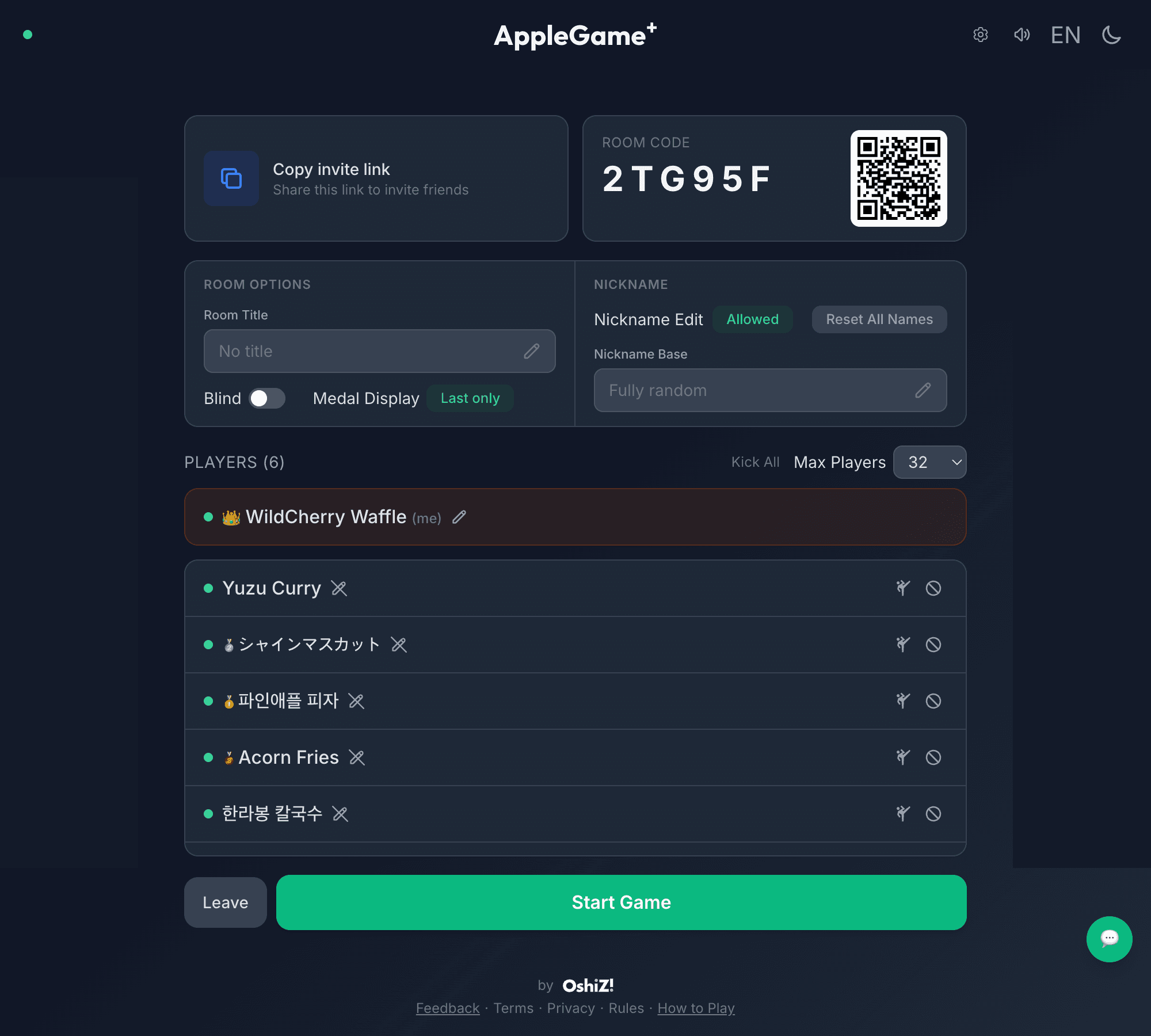Cycle Medal Display Last only option
This screenshot has height=1036, width=1151.
[x=470, y=398]
